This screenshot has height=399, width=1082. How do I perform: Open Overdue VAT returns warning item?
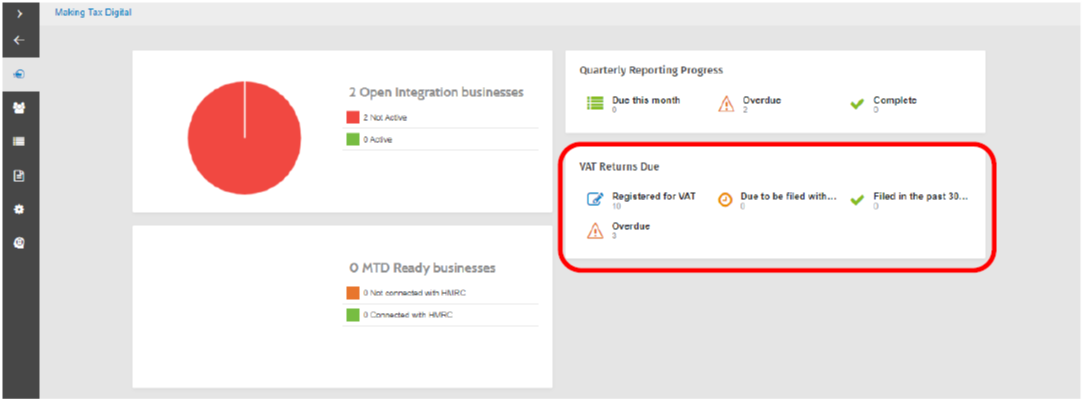618,230
